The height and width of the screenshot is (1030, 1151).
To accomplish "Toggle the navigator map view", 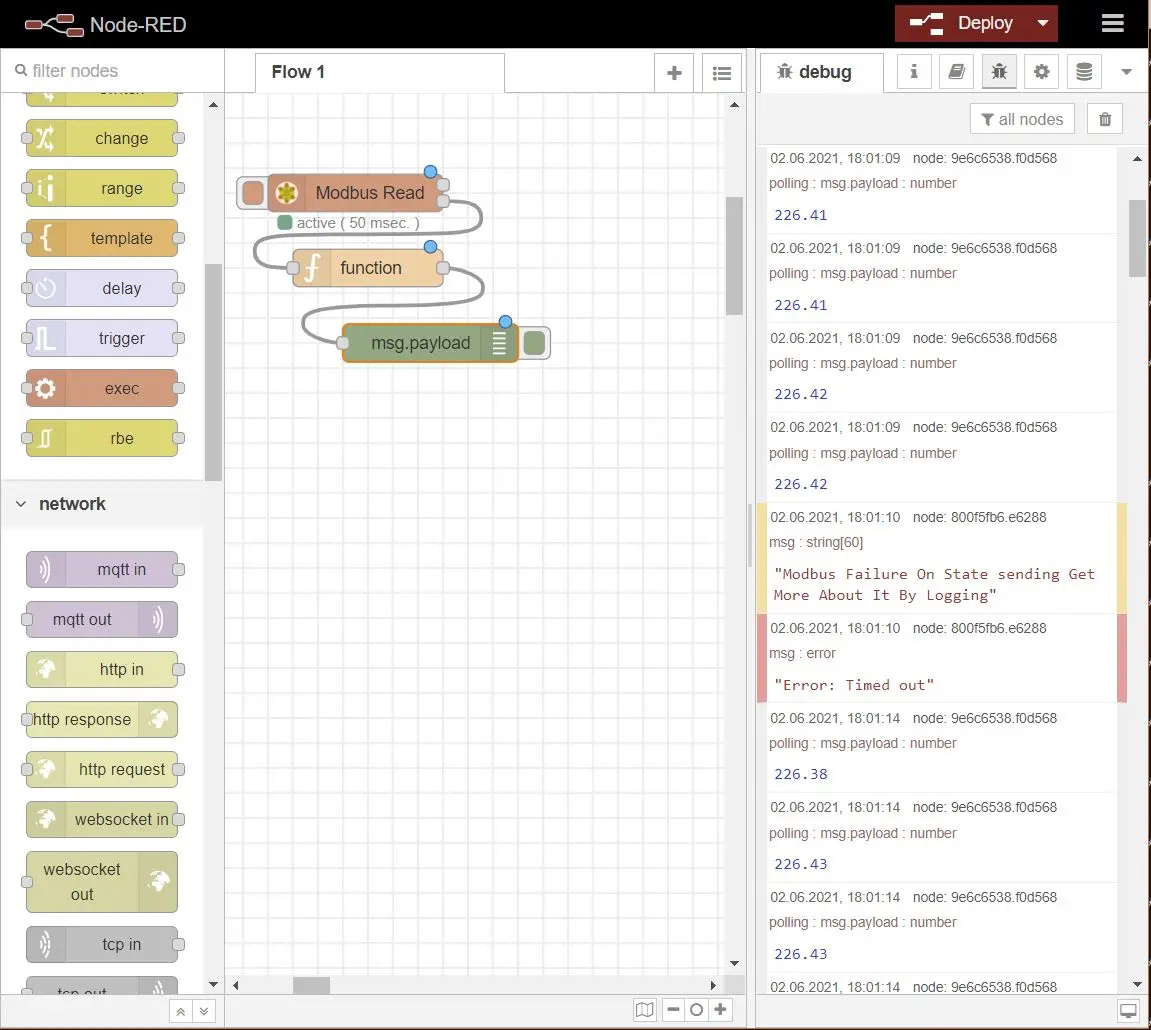I will point(645,1009).
